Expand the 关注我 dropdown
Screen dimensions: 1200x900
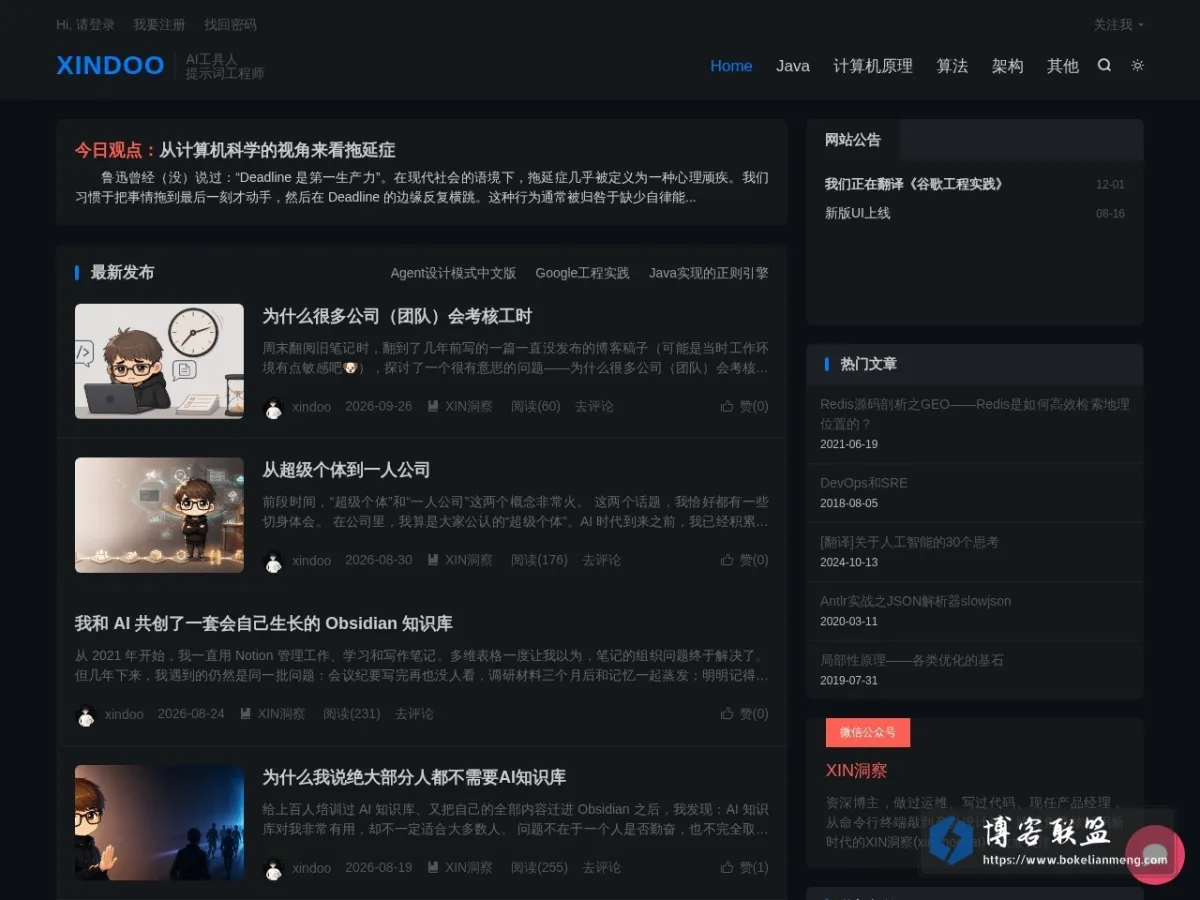pos(1118,24)
